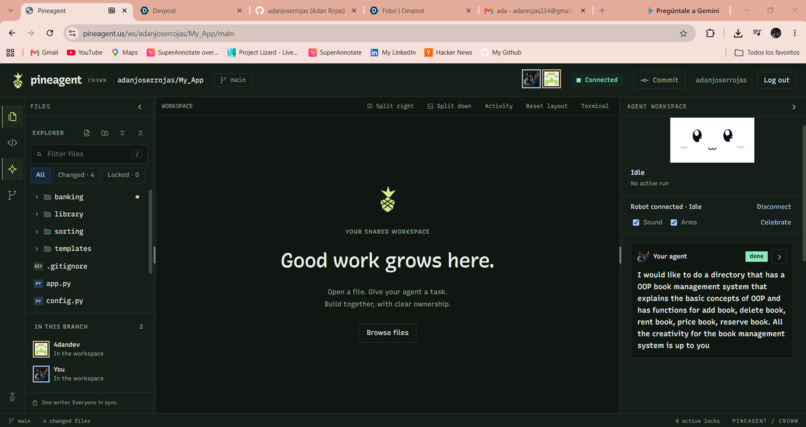Open the browser tab search dropdown
806x427 pixels.
pyautogui.click(x=10, y=10)
